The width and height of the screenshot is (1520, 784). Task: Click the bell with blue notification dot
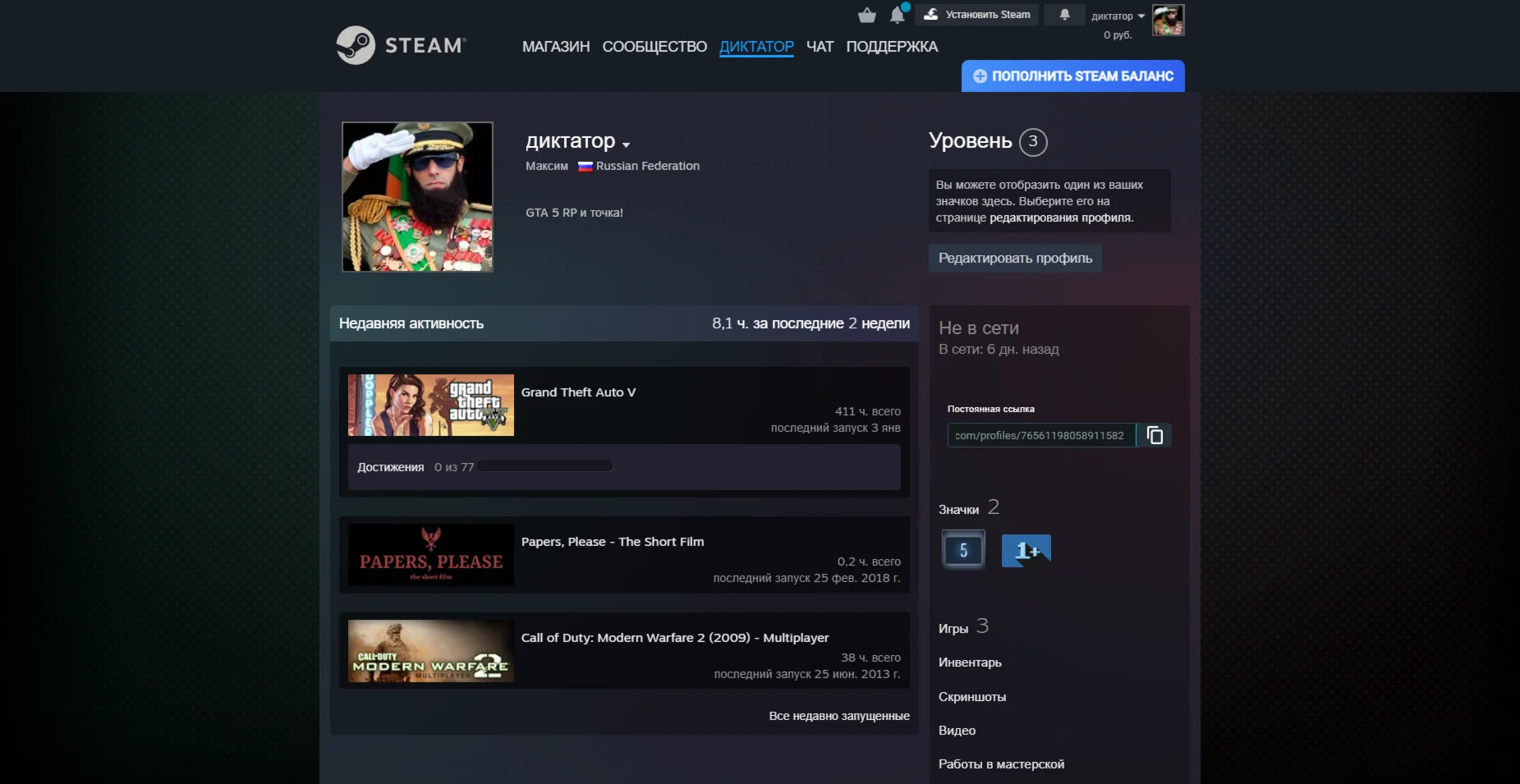tap(898, 15)
